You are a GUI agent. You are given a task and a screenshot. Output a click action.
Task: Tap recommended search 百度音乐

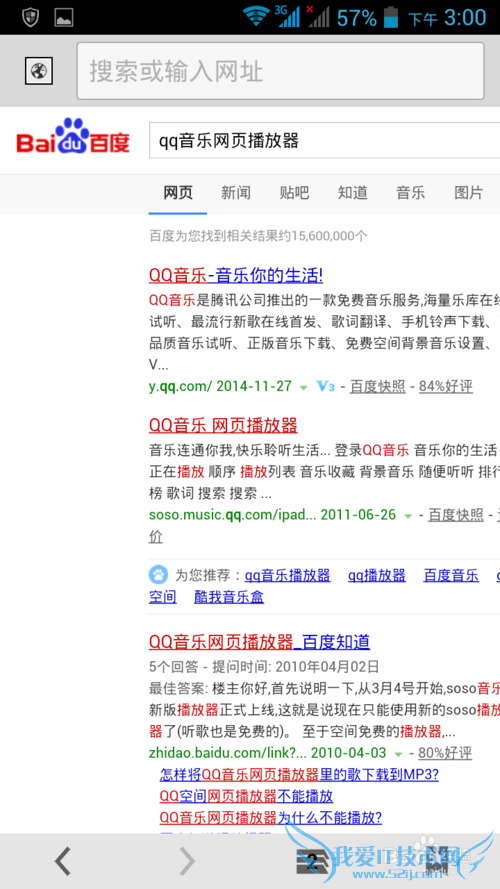[x=451, y=575]
